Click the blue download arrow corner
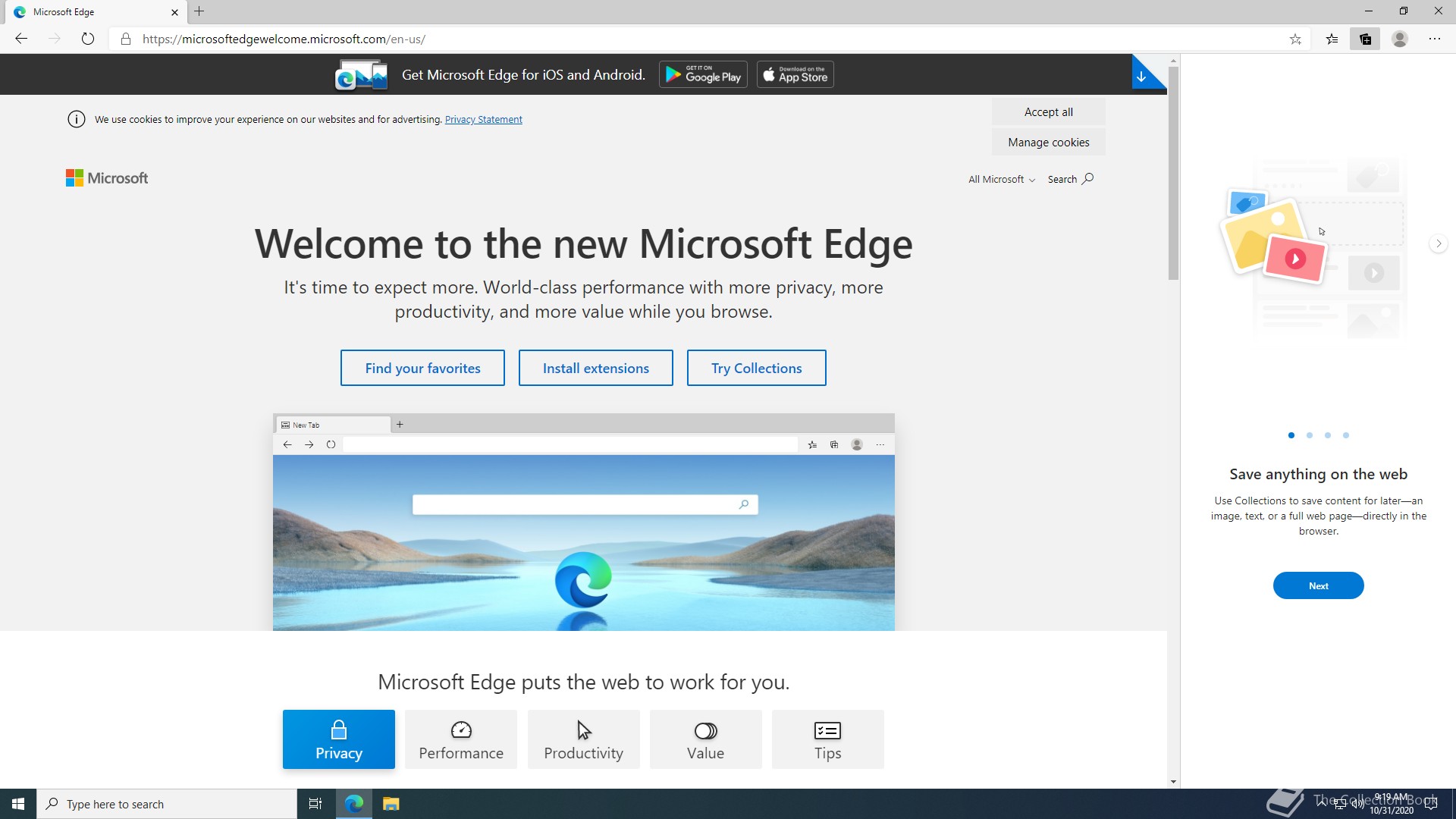The image size is (1456, 819). pos(1142,76)
